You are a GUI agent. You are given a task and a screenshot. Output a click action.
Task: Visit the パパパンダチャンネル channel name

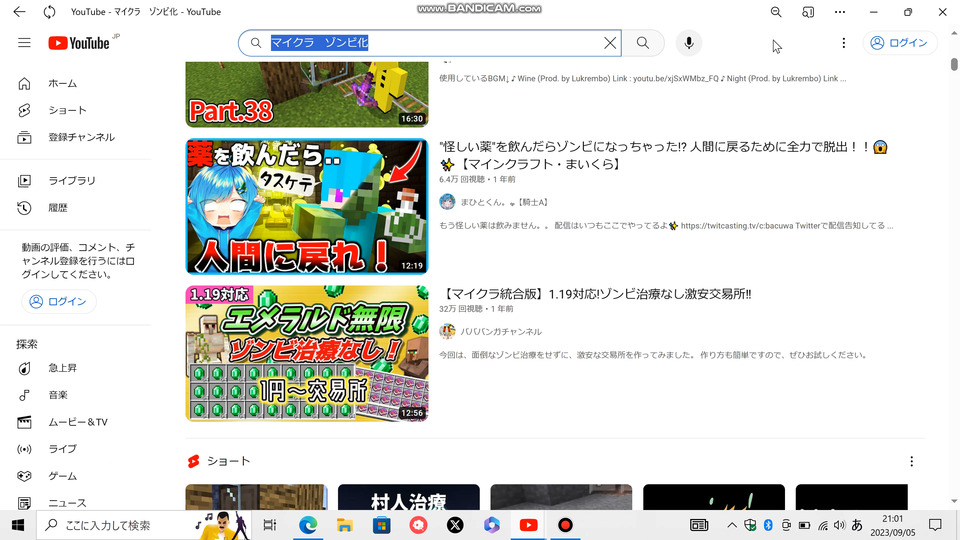pyautogui.click(x=501, y=331)
